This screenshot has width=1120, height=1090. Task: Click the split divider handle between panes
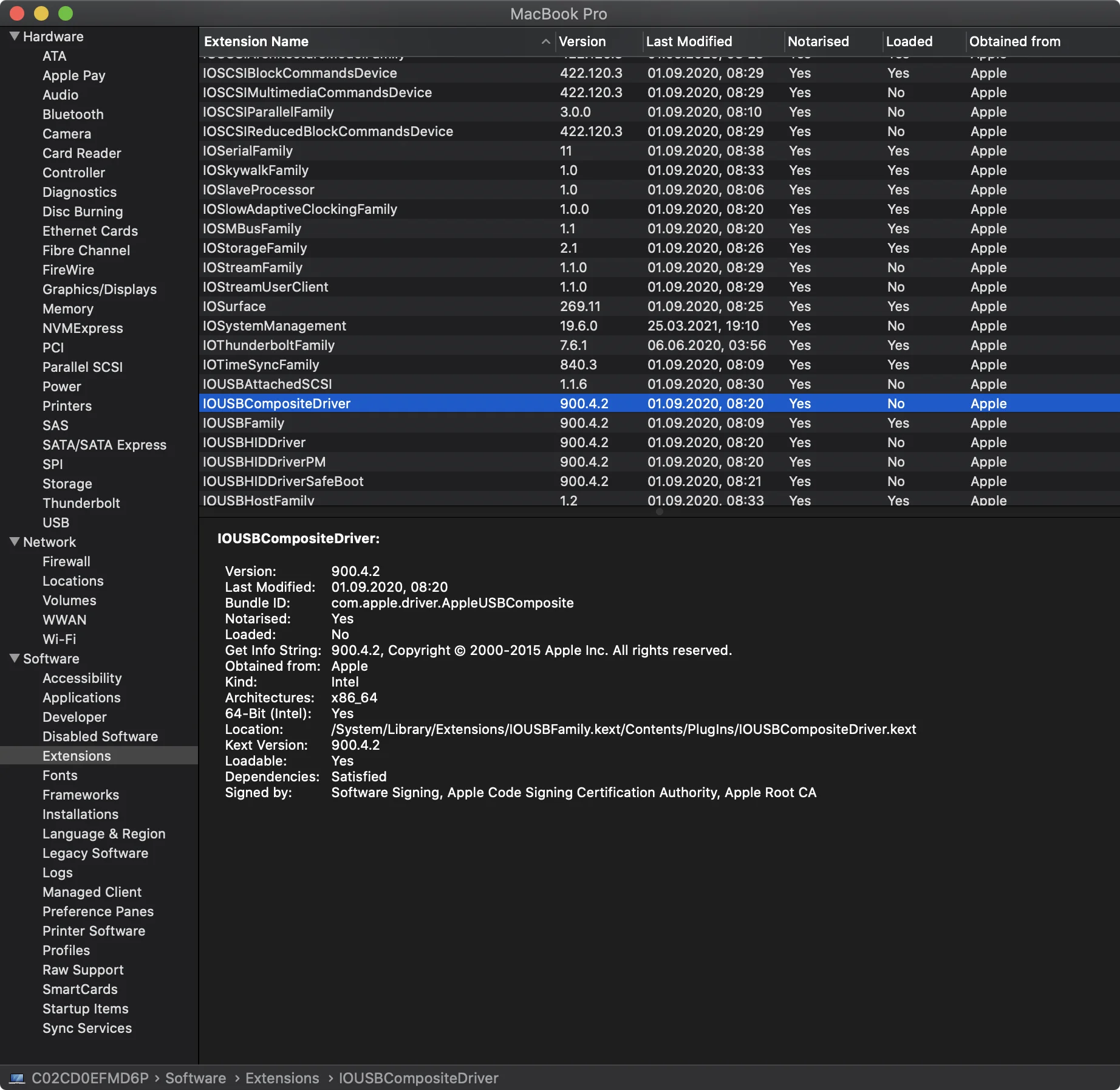click(x=659, y=512)
